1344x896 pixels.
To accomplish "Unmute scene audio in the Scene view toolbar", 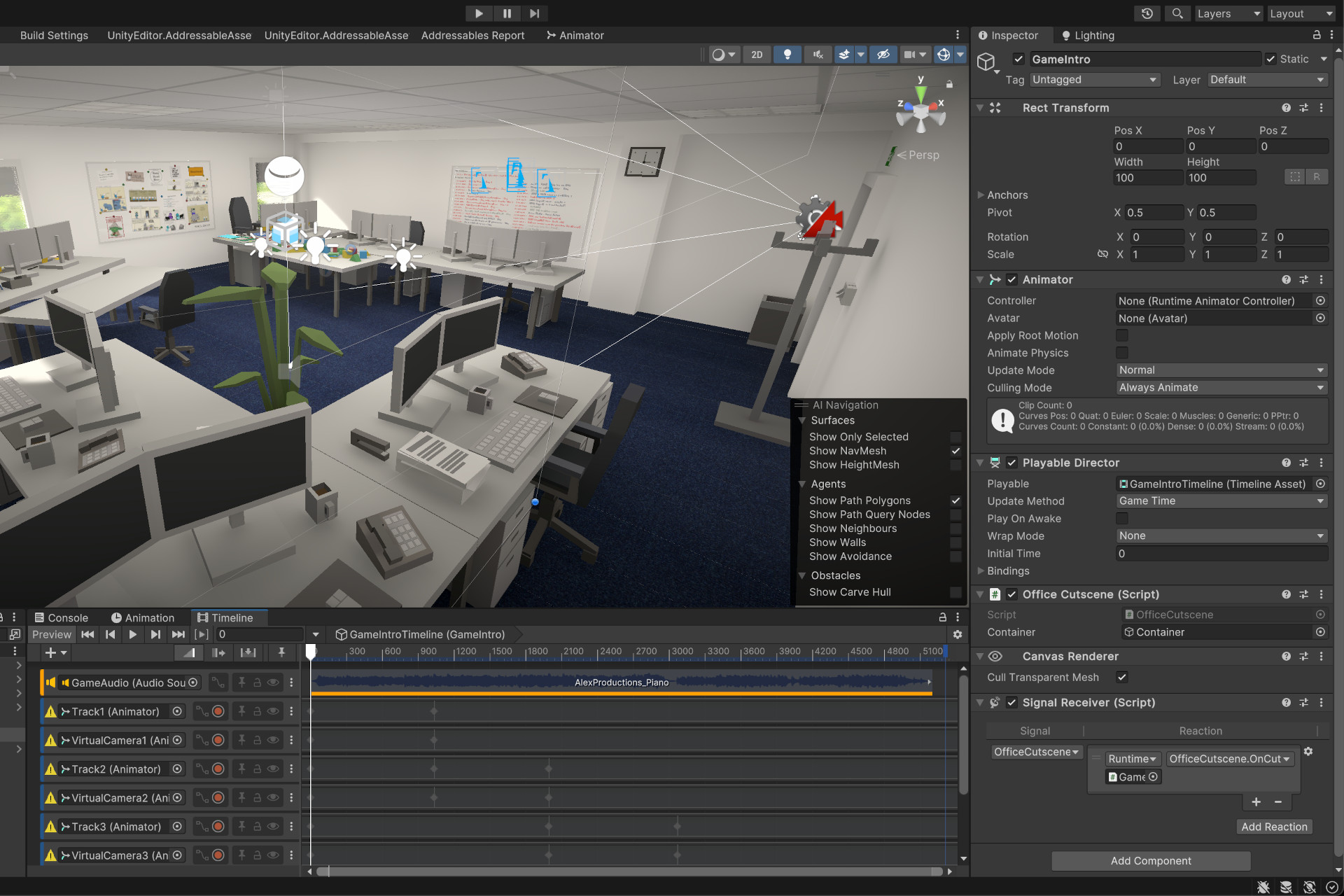I will coord(818,54).
